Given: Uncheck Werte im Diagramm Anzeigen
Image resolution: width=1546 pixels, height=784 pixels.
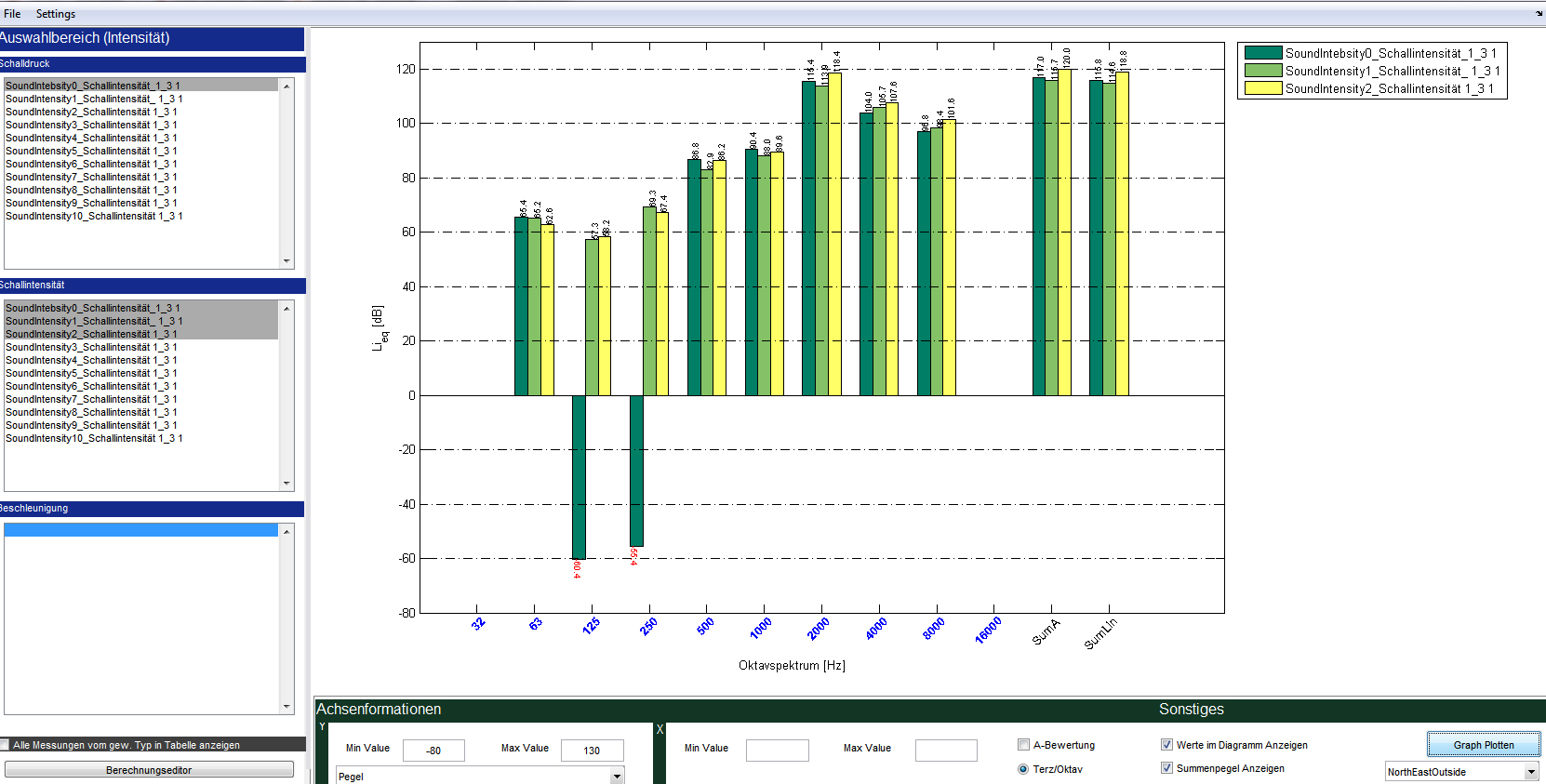Looking at the screenshot, I should pyautogui.click(x=1166, y=745).
